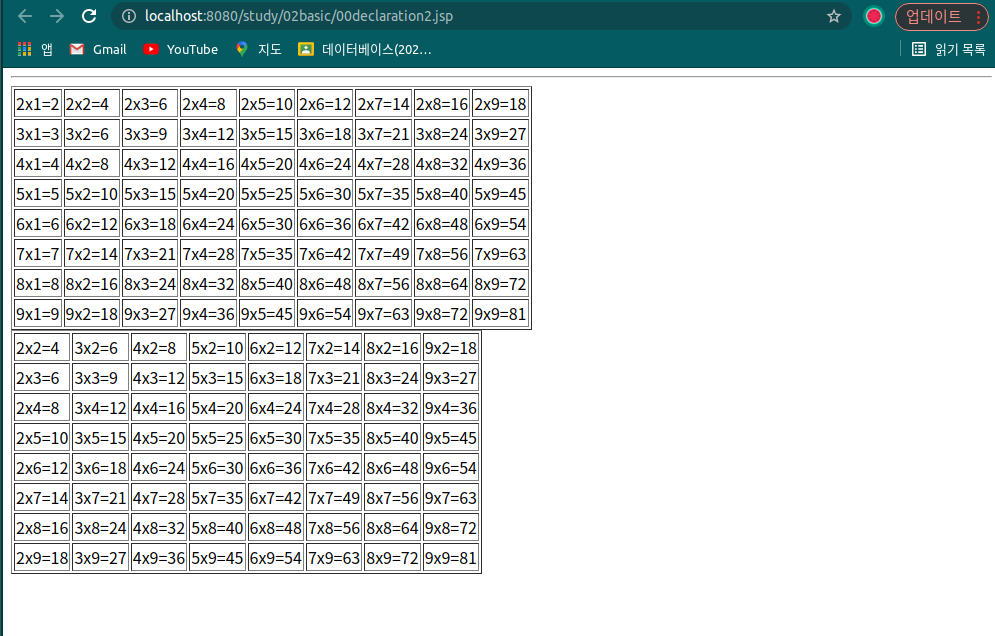Image resolution: width=995 pixels, height=636 pixels.
Task: Go back to the previous page
Action: click(x=25, y=16)
